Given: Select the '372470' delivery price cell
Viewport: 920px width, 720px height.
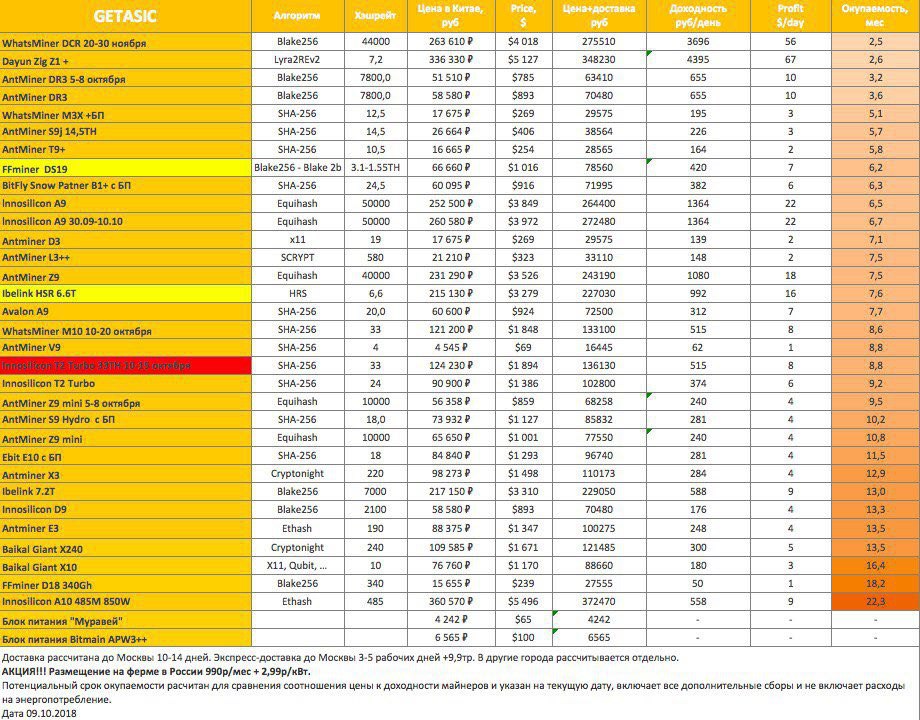Looking at the screenshot, I should click(x=599, y=601).
